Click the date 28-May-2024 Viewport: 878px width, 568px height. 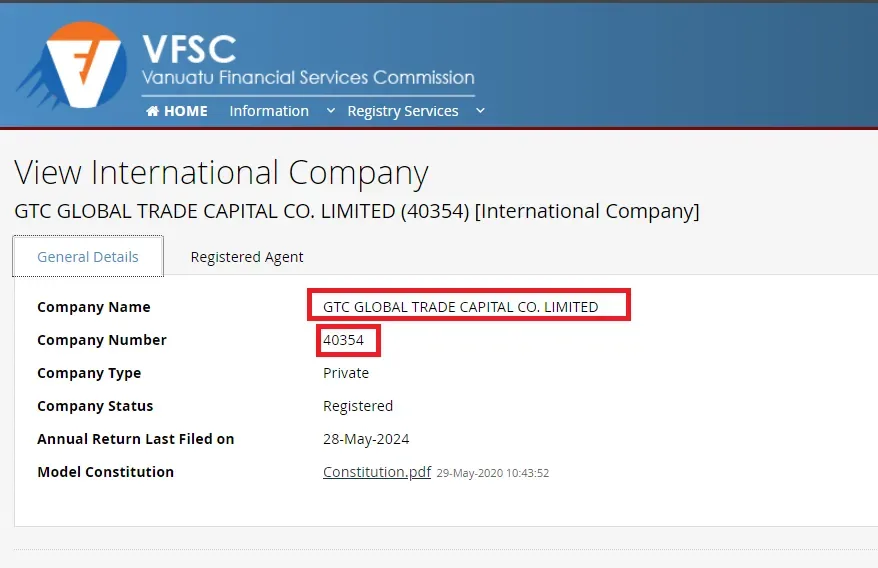pos(366,439)
